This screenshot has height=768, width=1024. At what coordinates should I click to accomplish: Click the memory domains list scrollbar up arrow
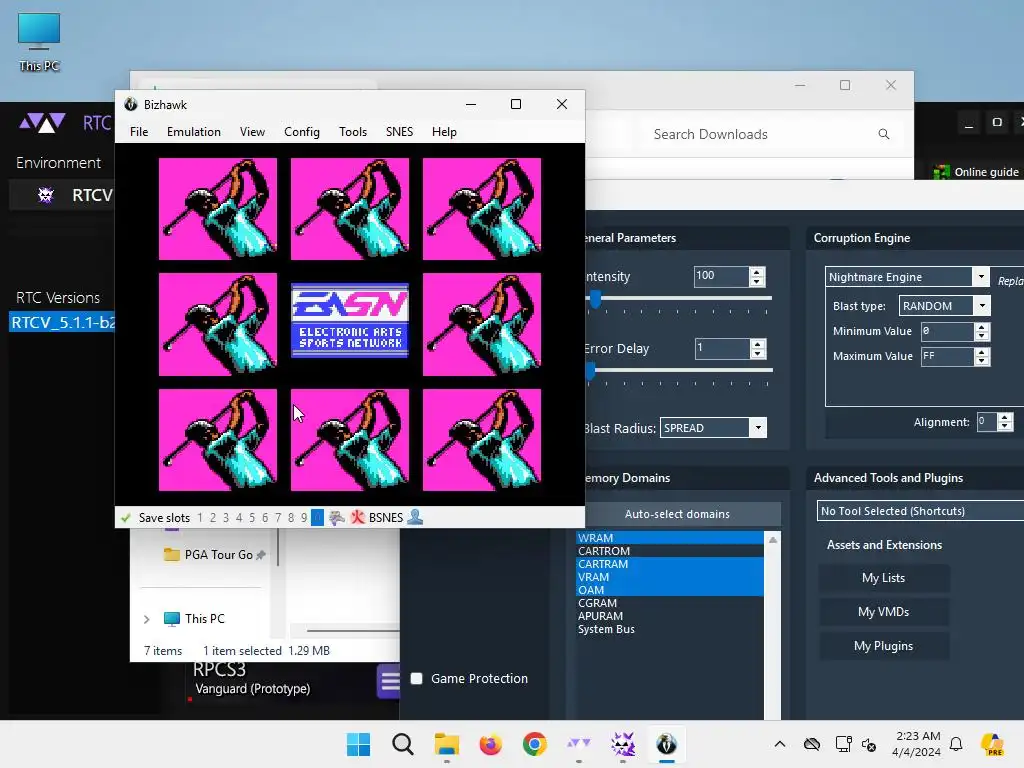pyautogui.click(x=773, y=539)
